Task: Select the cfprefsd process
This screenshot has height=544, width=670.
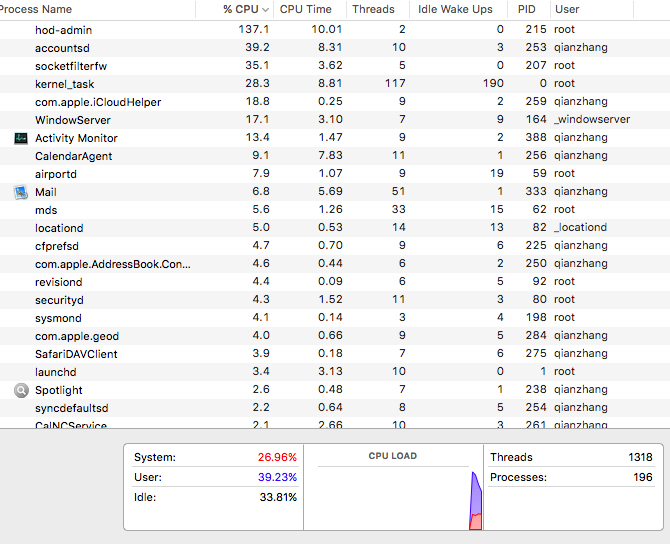Action: point(57,246)
